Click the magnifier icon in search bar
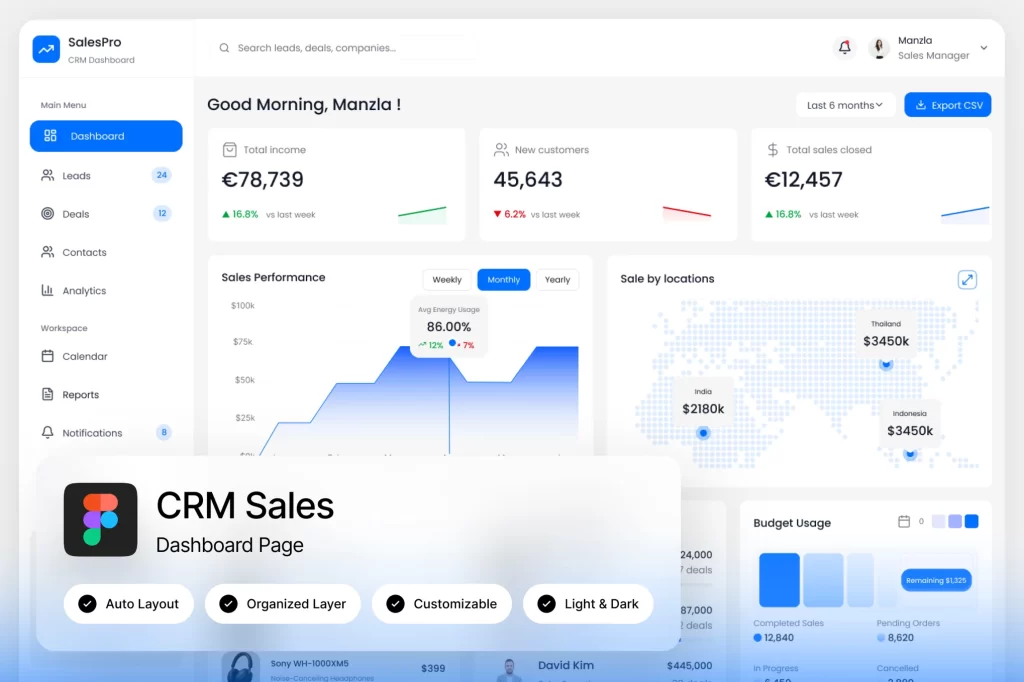The height and width of the screenshot is (682, 1024). pos(224,48)
